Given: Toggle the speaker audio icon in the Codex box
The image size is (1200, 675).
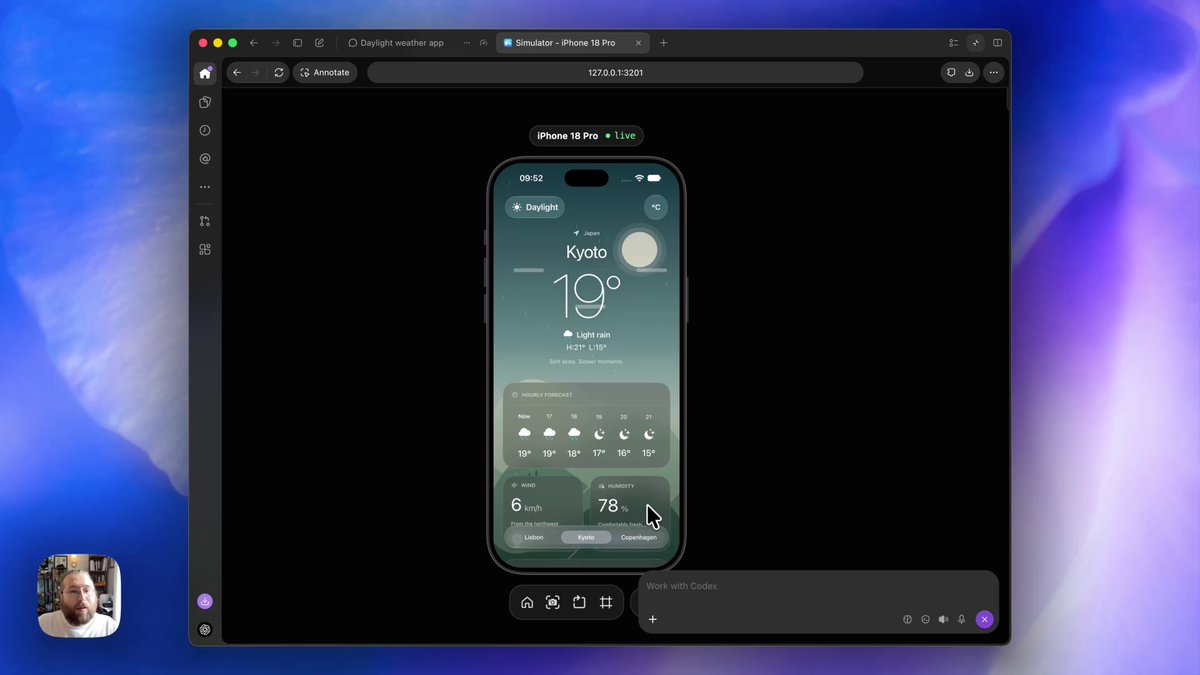Looking at the screenshot, I should click(944, 619).
